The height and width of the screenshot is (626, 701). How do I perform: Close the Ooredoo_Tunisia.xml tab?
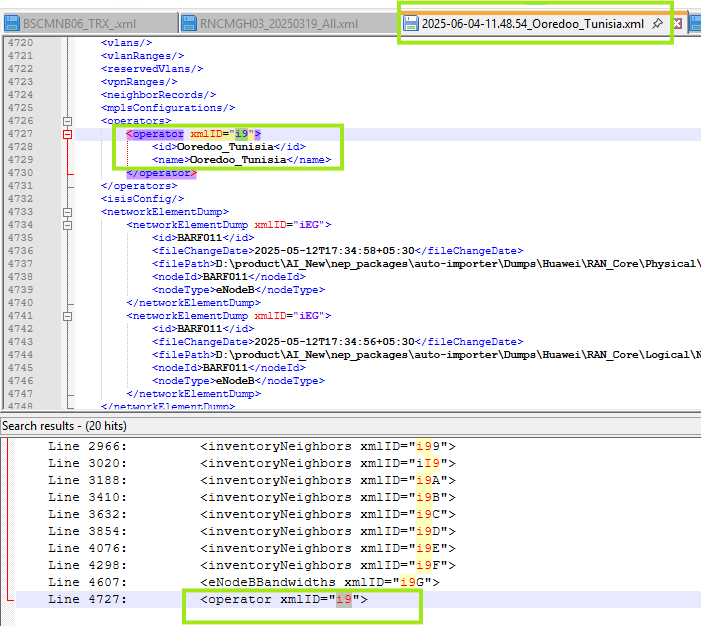677,23
